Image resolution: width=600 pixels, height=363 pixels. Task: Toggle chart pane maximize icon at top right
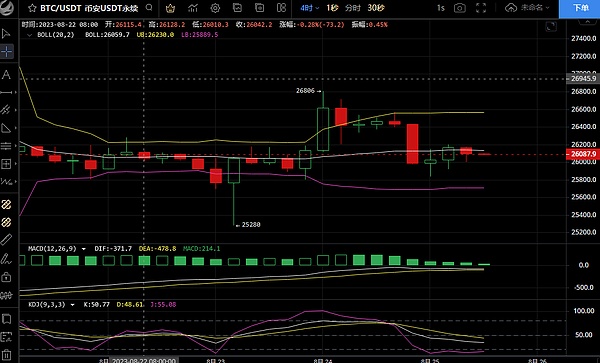(x=551, y=27)
